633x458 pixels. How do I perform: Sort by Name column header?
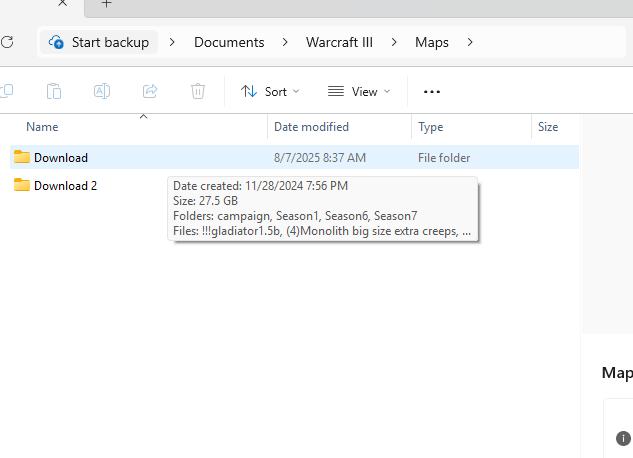pos(42,127)
